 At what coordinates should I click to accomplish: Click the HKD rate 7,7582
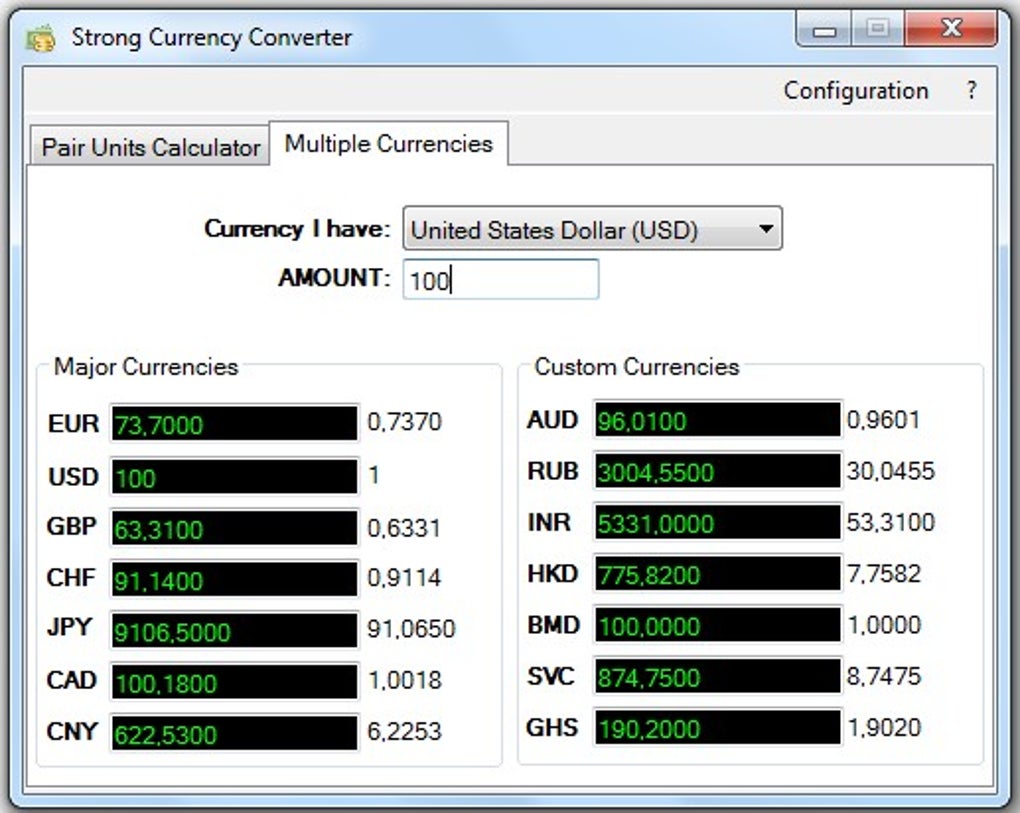pos(884,574)
